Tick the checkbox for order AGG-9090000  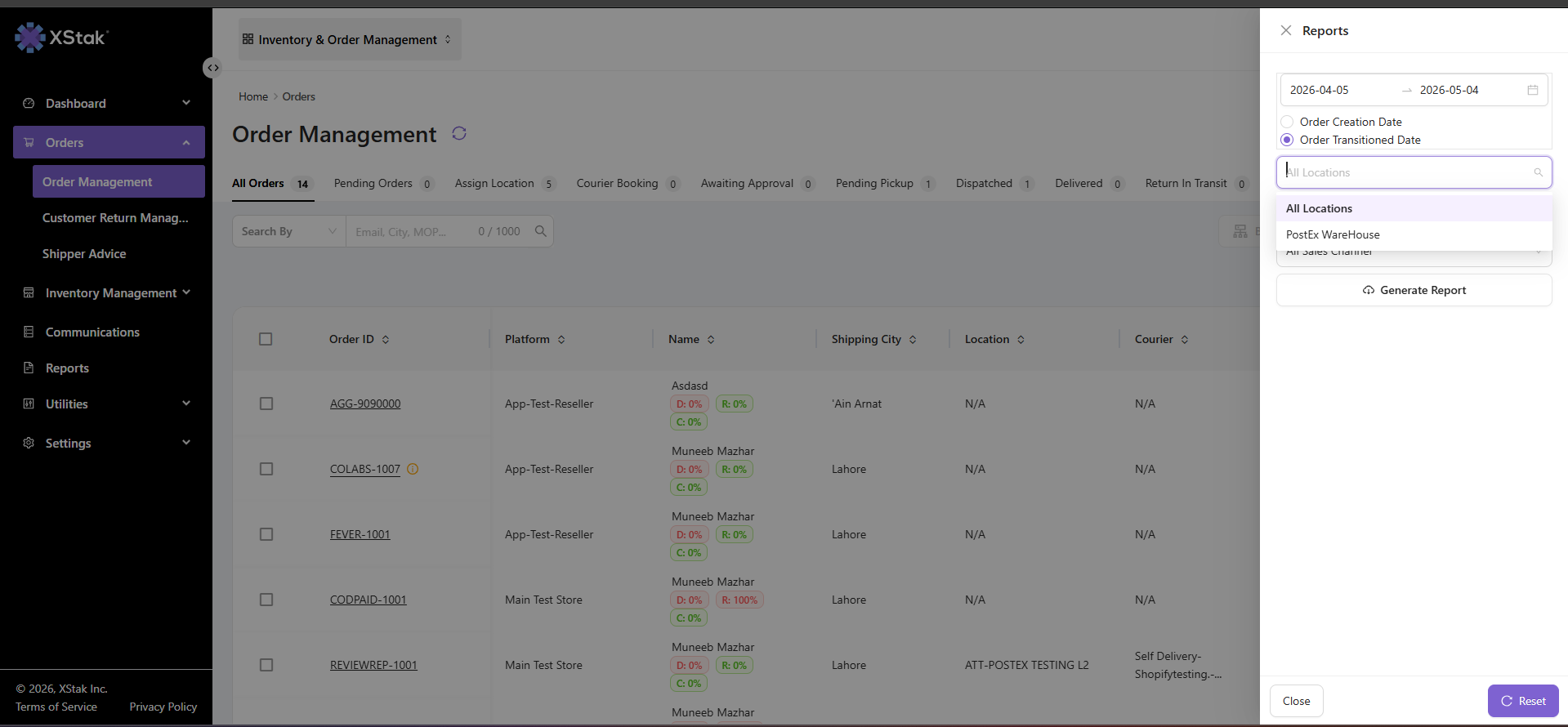266,404
